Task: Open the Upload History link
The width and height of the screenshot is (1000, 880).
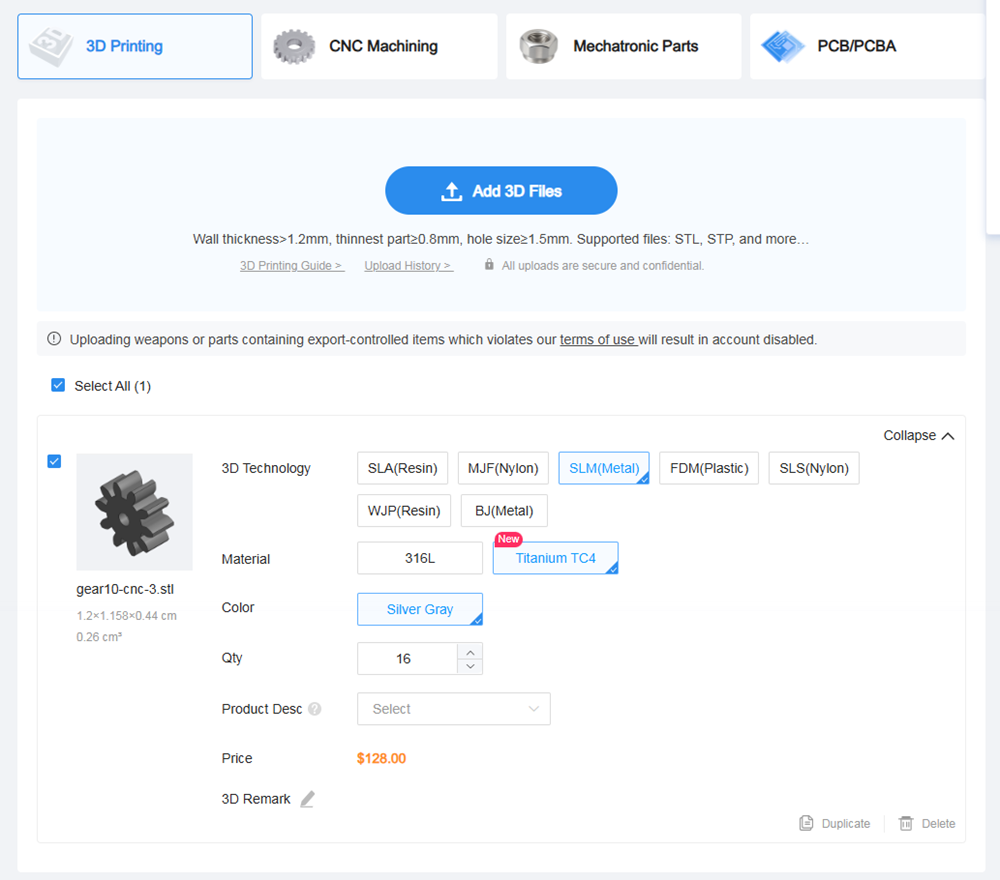Action: click(409, 266)
